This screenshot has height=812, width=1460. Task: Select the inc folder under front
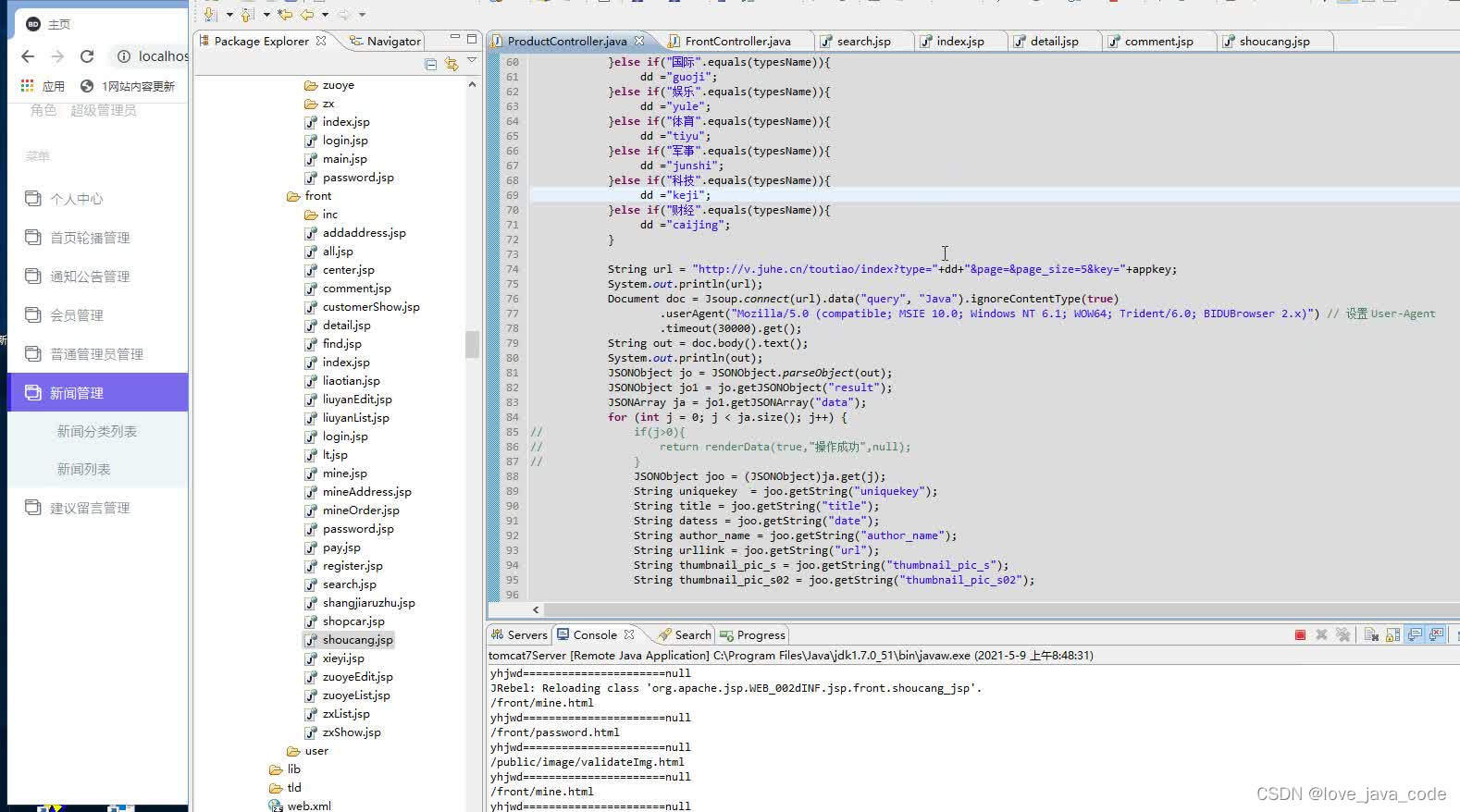[329, 214]
